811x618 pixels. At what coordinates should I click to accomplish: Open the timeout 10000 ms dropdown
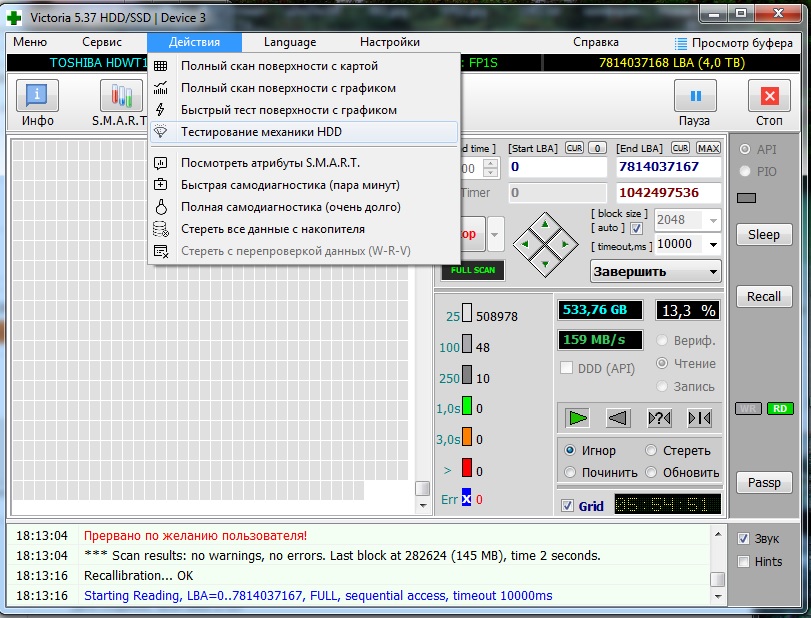pos(713,244)
